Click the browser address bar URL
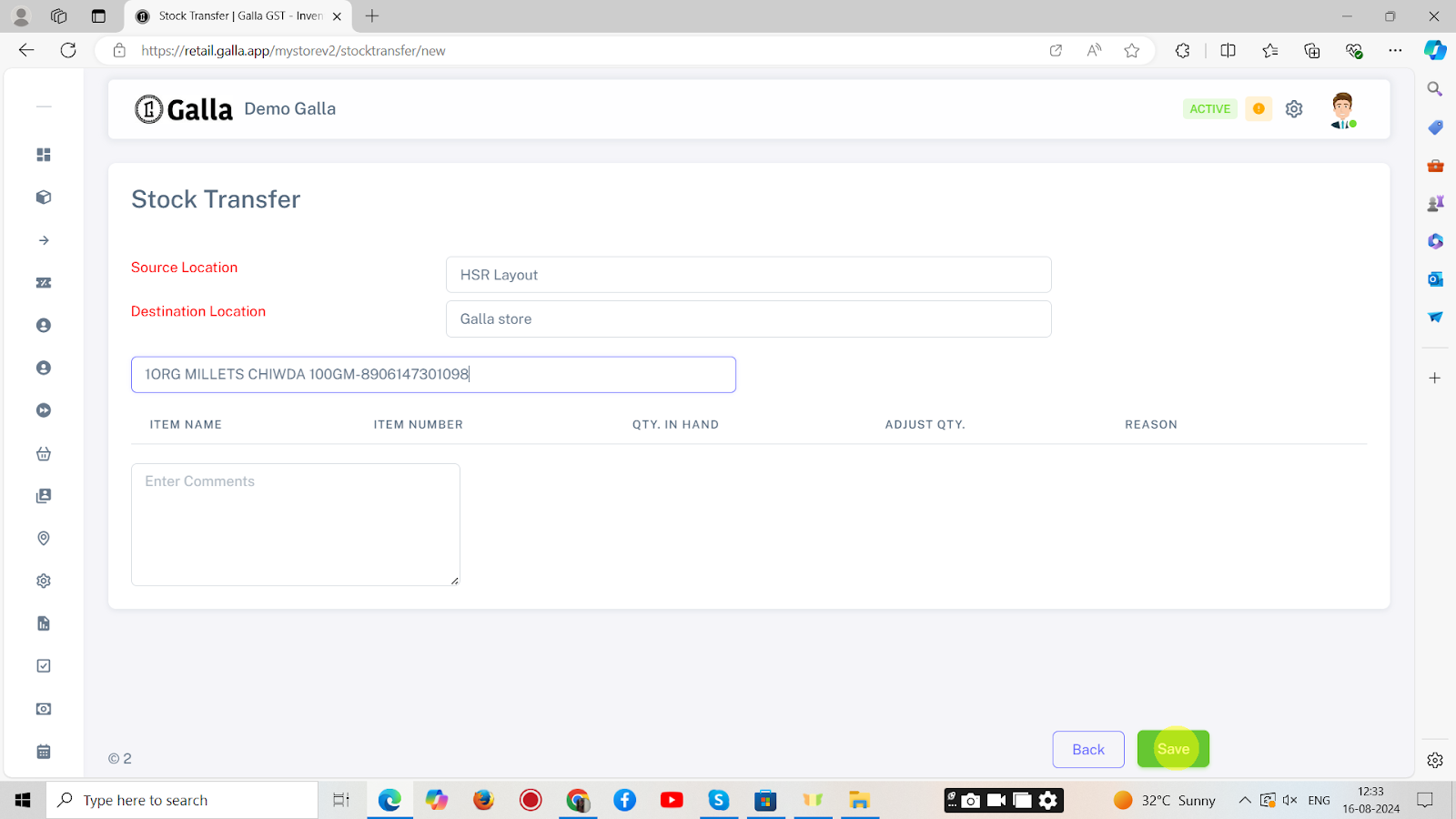The image size is (1456, 819). pyautogui.click(x=293, y=51)
